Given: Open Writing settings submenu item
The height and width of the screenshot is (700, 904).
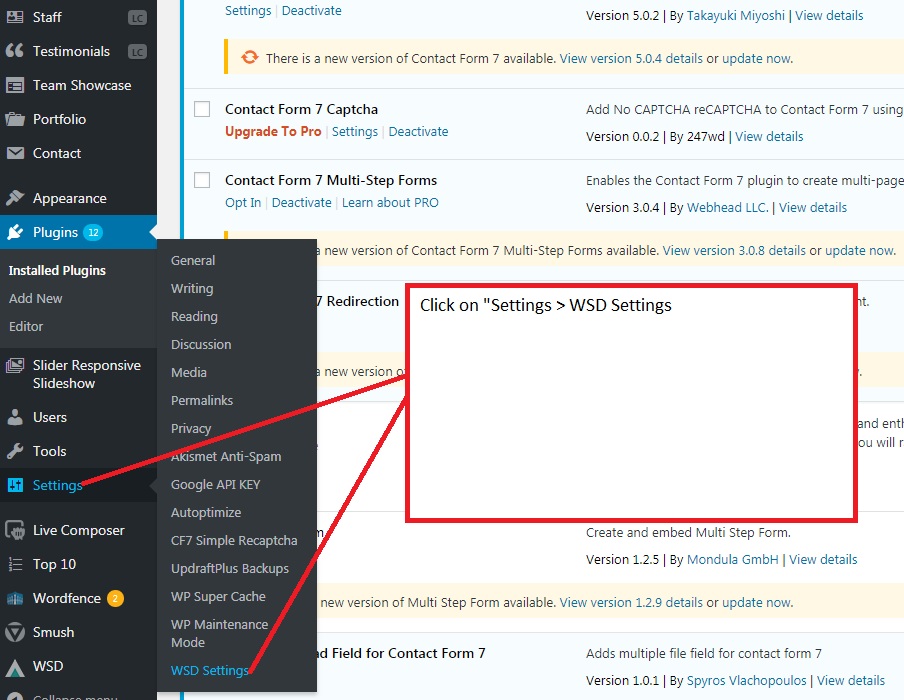Looking at the screenshot, I should click(192, 288).
